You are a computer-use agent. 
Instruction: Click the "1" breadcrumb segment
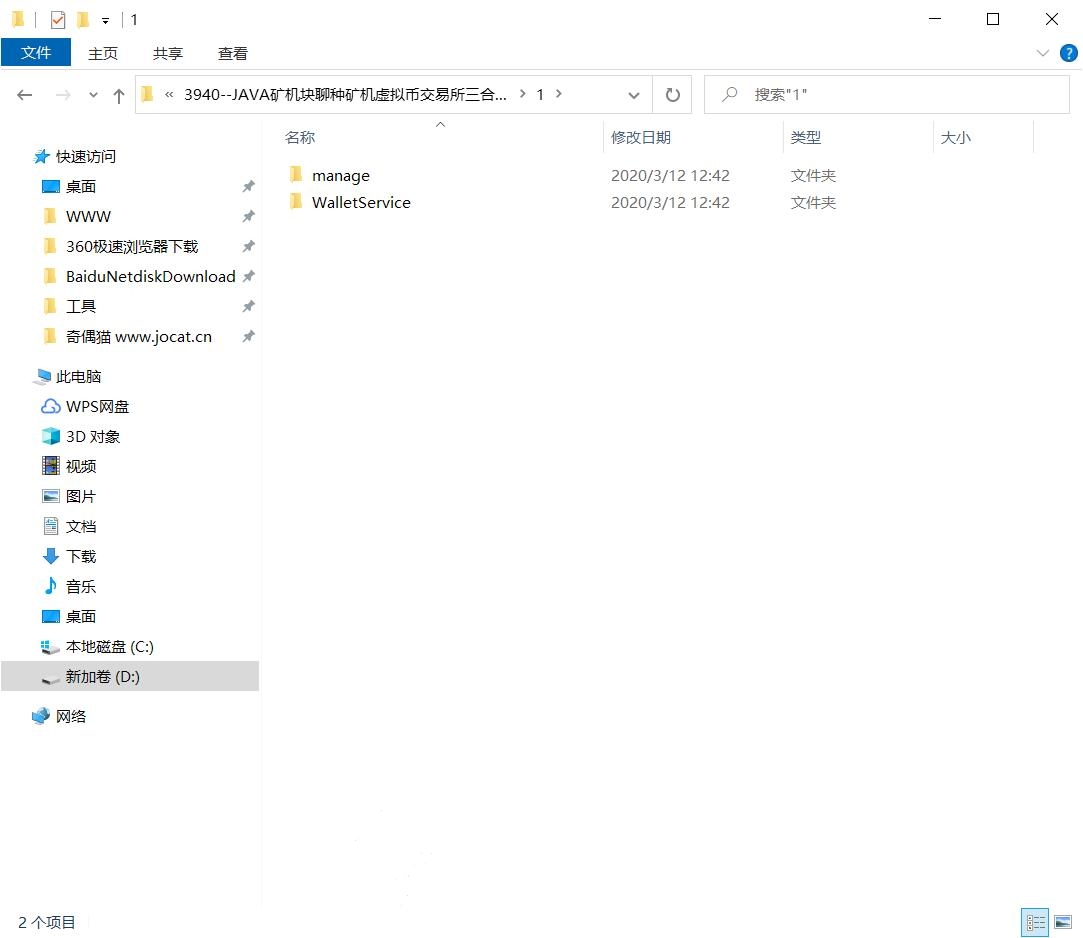(x=540, y=95)
